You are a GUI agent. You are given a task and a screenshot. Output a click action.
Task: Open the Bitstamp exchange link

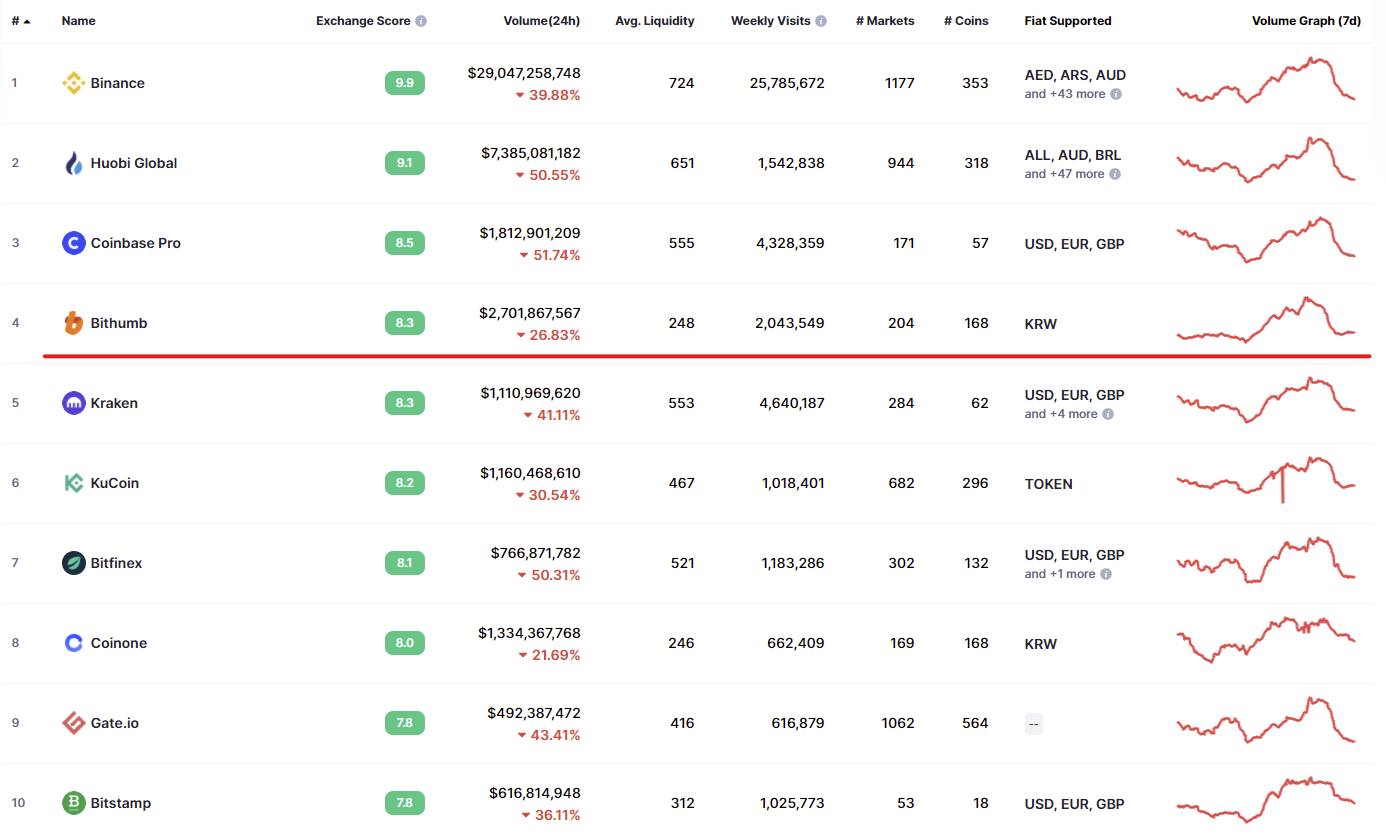pos(120,803)
